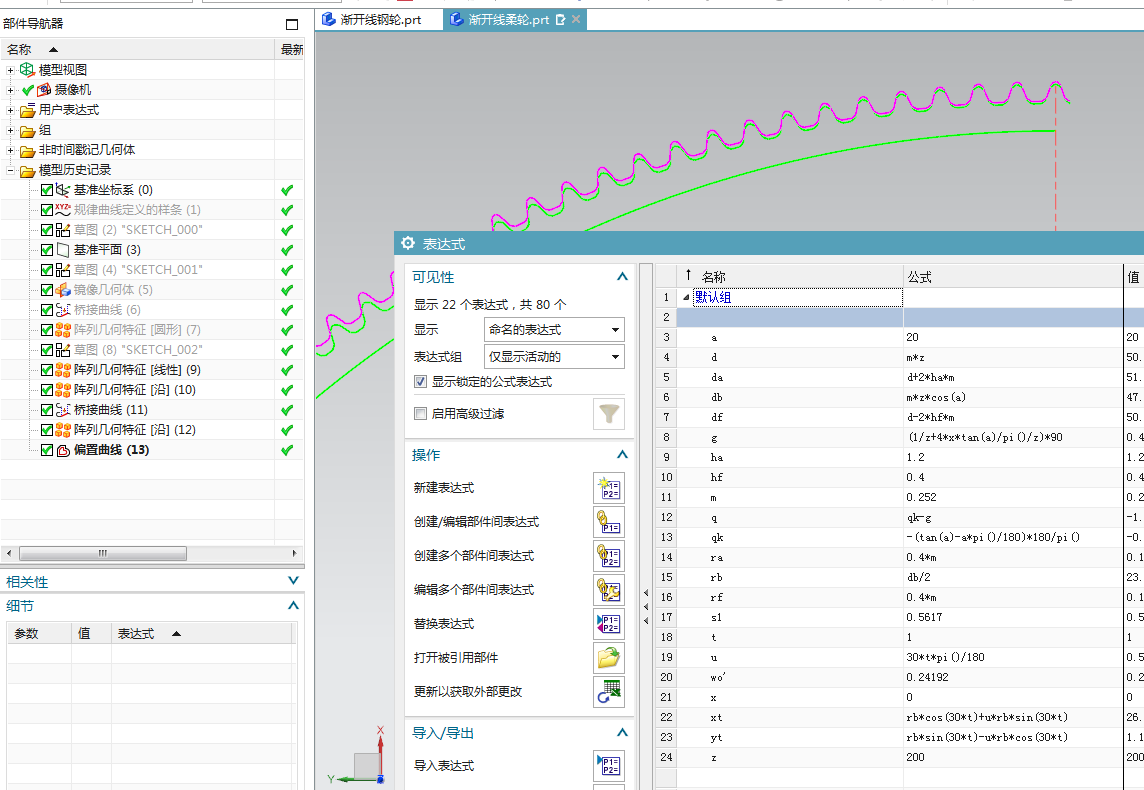Open the 打开被引用部件 folder icon

tap(608, 658)
